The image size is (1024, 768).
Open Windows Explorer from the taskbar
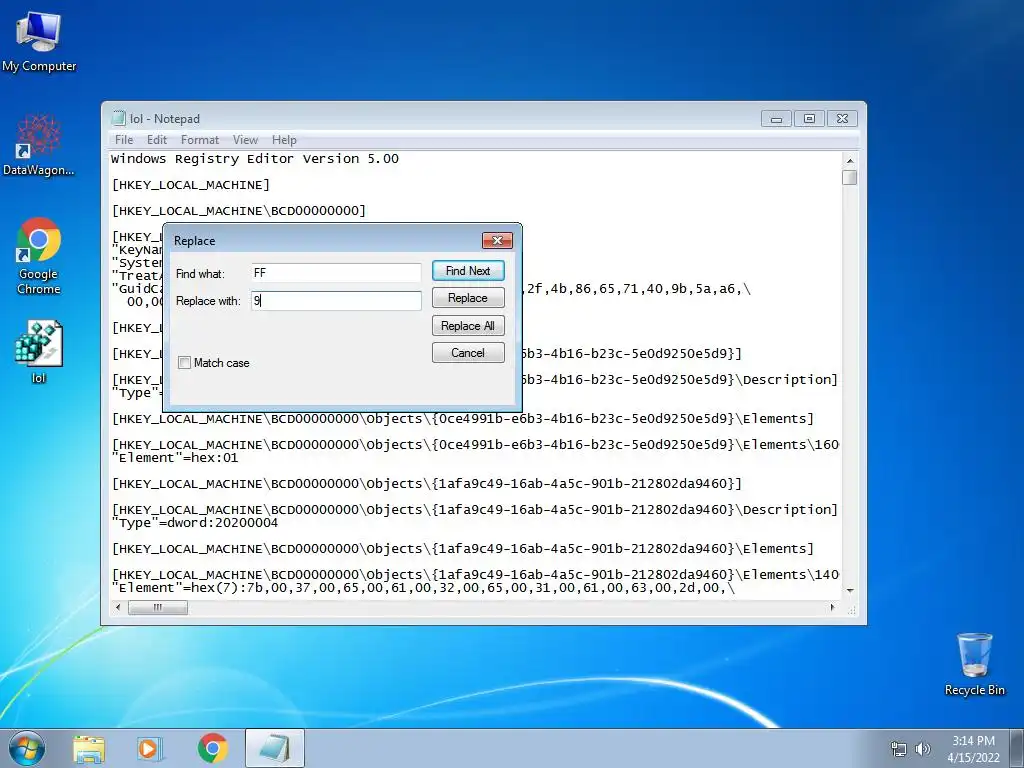pyautogui.click(x=89, y=748)
